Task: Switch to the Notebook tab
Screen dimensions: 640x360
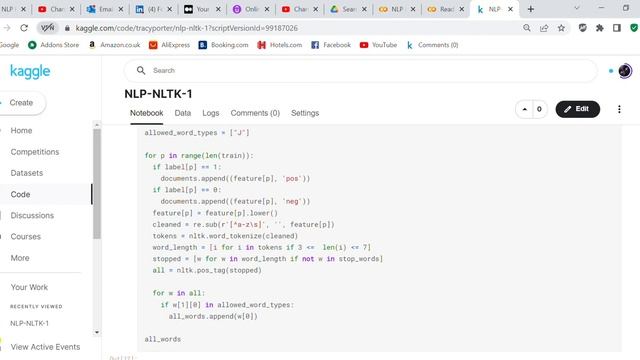Action: 147,113
